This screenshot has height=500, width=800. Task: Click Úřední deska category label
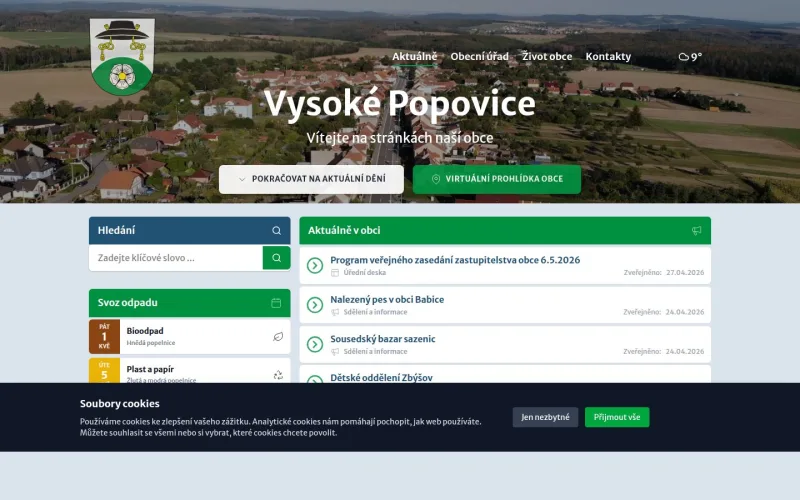pos(364,272)
